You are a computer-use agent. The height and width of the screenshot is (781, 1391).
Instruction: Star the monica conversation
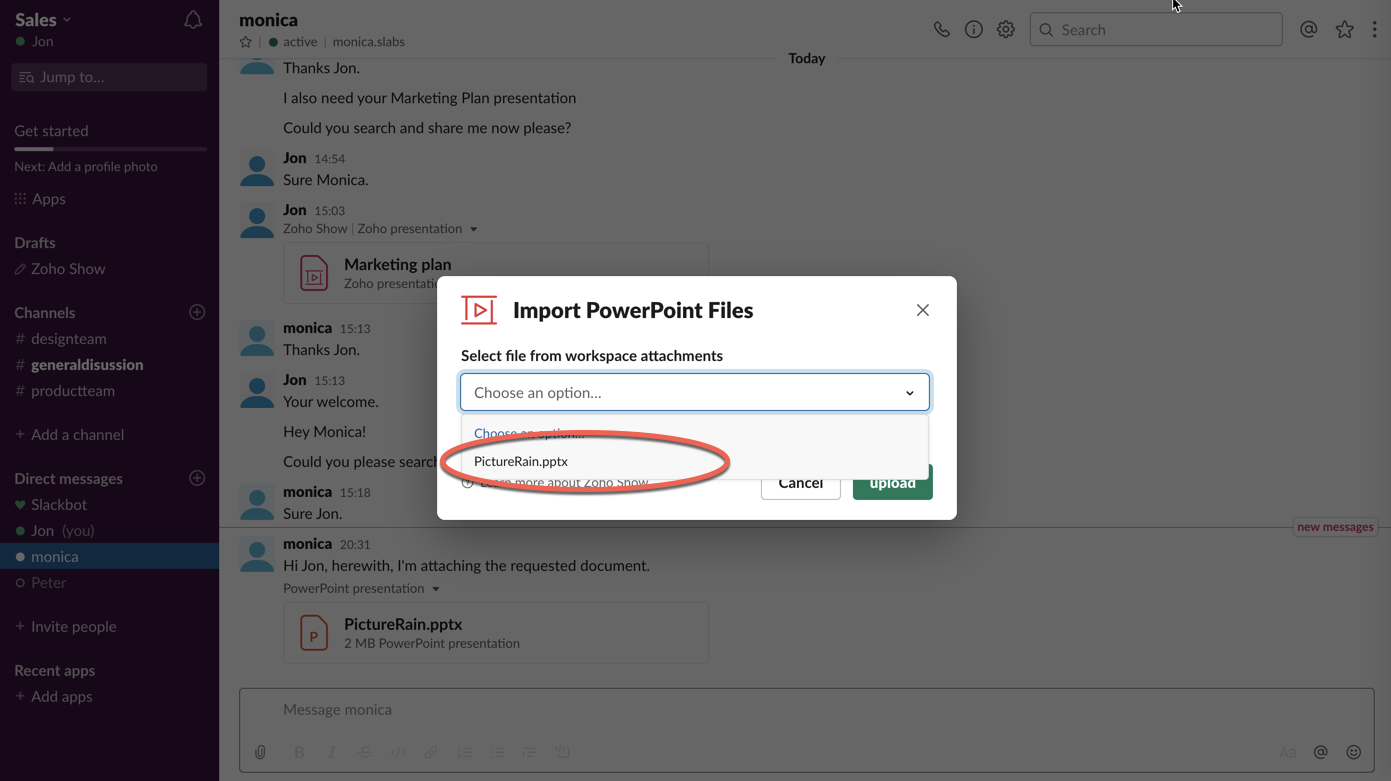(x=246, y=42)
